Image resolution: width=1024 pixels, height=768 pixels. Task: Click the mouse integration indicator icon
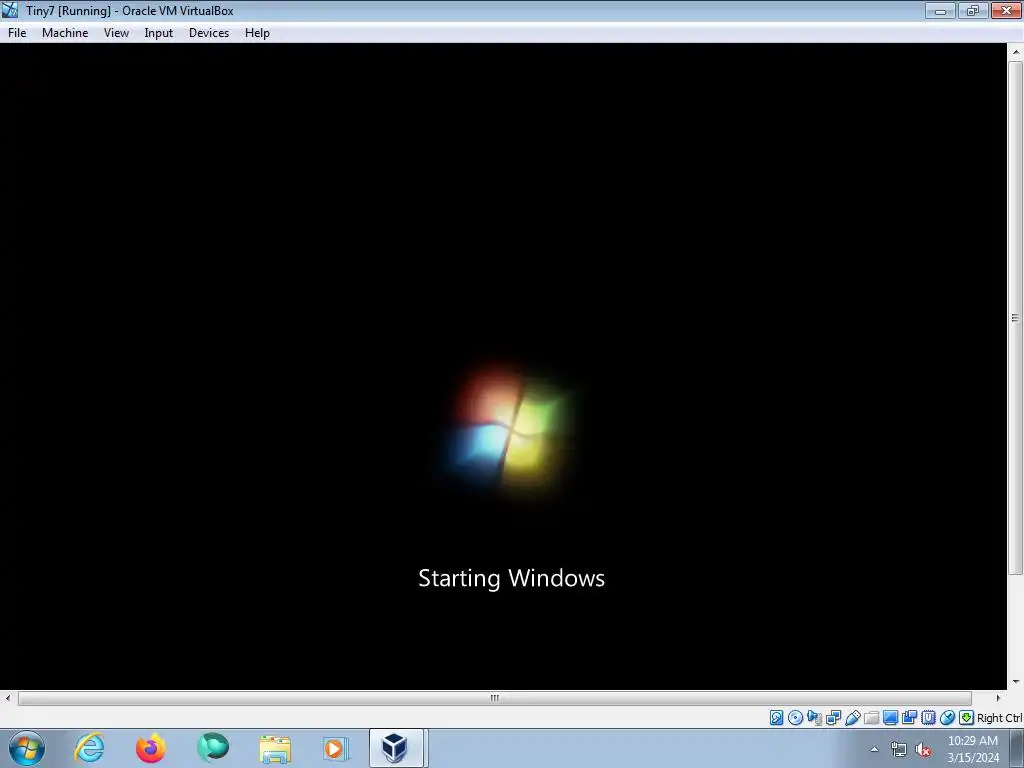pyautogui.click(x=948, y=718)
